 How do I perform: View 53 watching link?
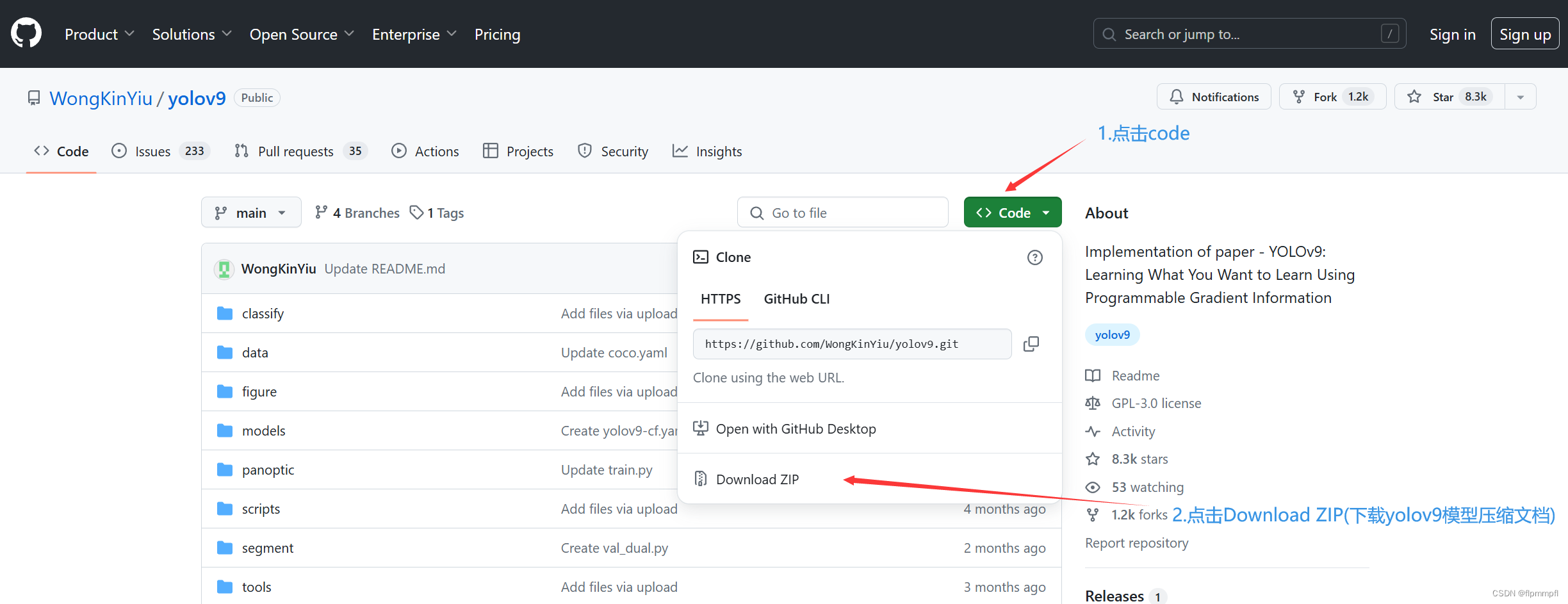[1135, 487]
